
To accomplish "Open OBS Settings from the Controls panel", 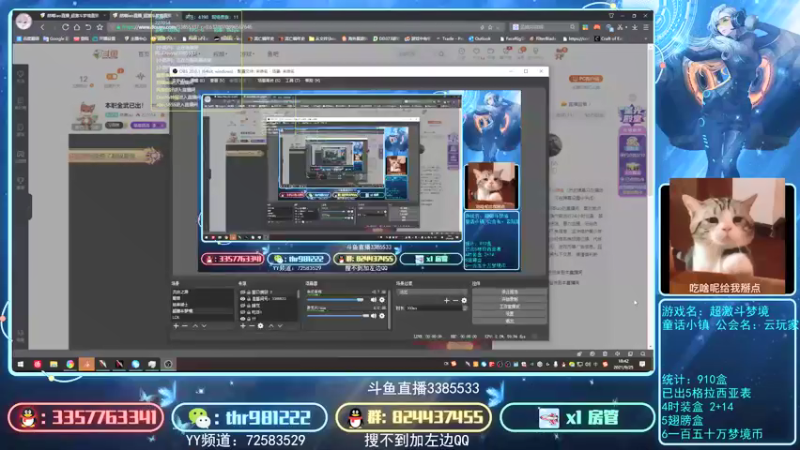I will (510, 314).
